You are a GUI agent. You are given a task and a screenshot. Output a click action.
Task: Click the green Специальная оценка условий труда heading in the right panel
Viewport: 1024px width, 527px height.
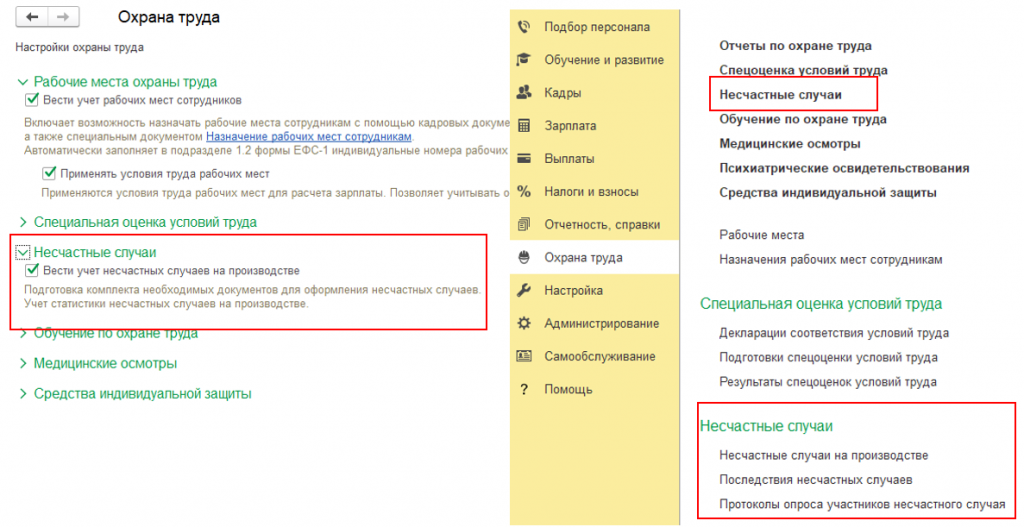(821, 304)
